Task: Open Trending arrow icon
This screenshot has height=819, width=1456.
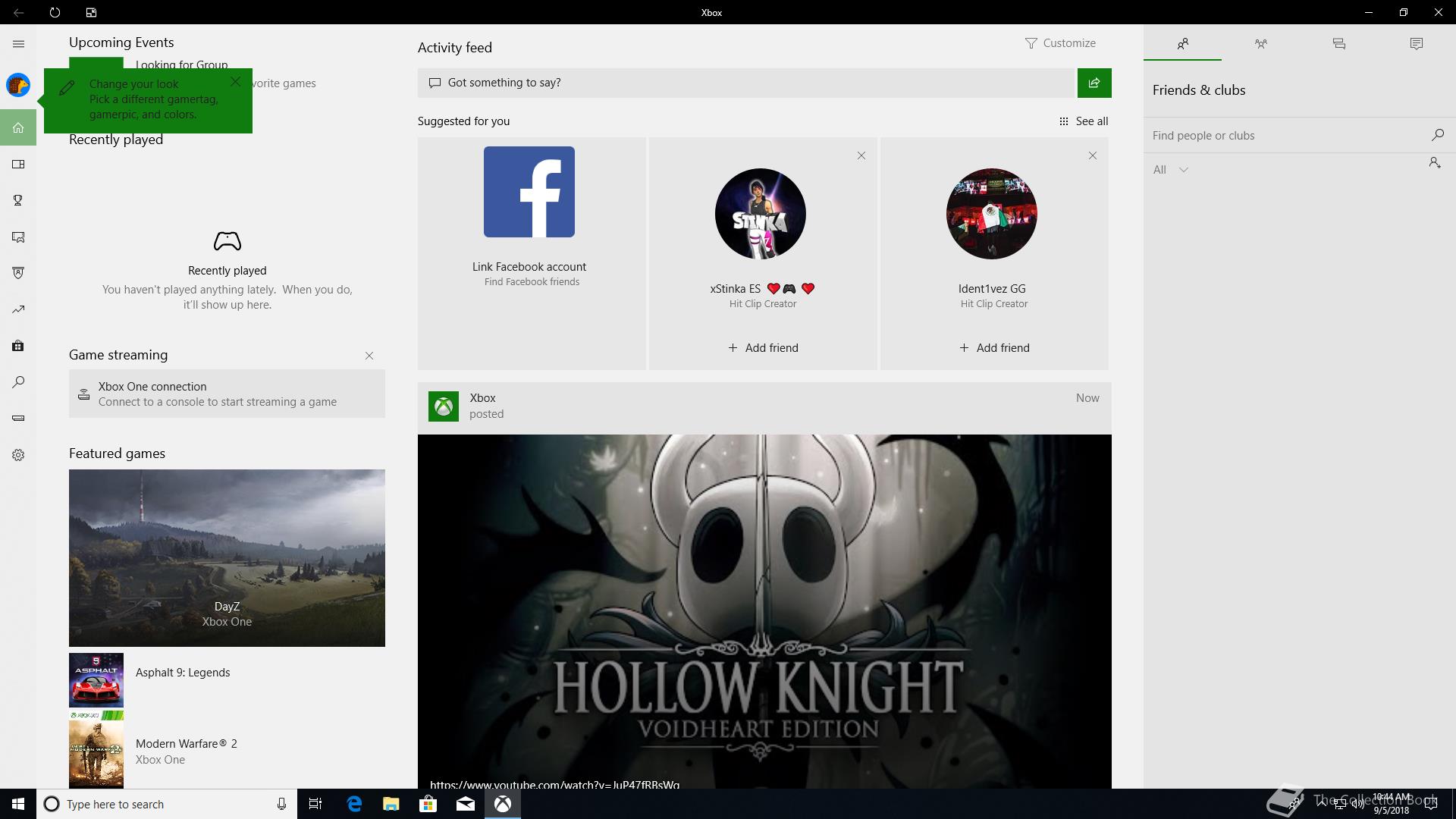Action: click(18, 309)
